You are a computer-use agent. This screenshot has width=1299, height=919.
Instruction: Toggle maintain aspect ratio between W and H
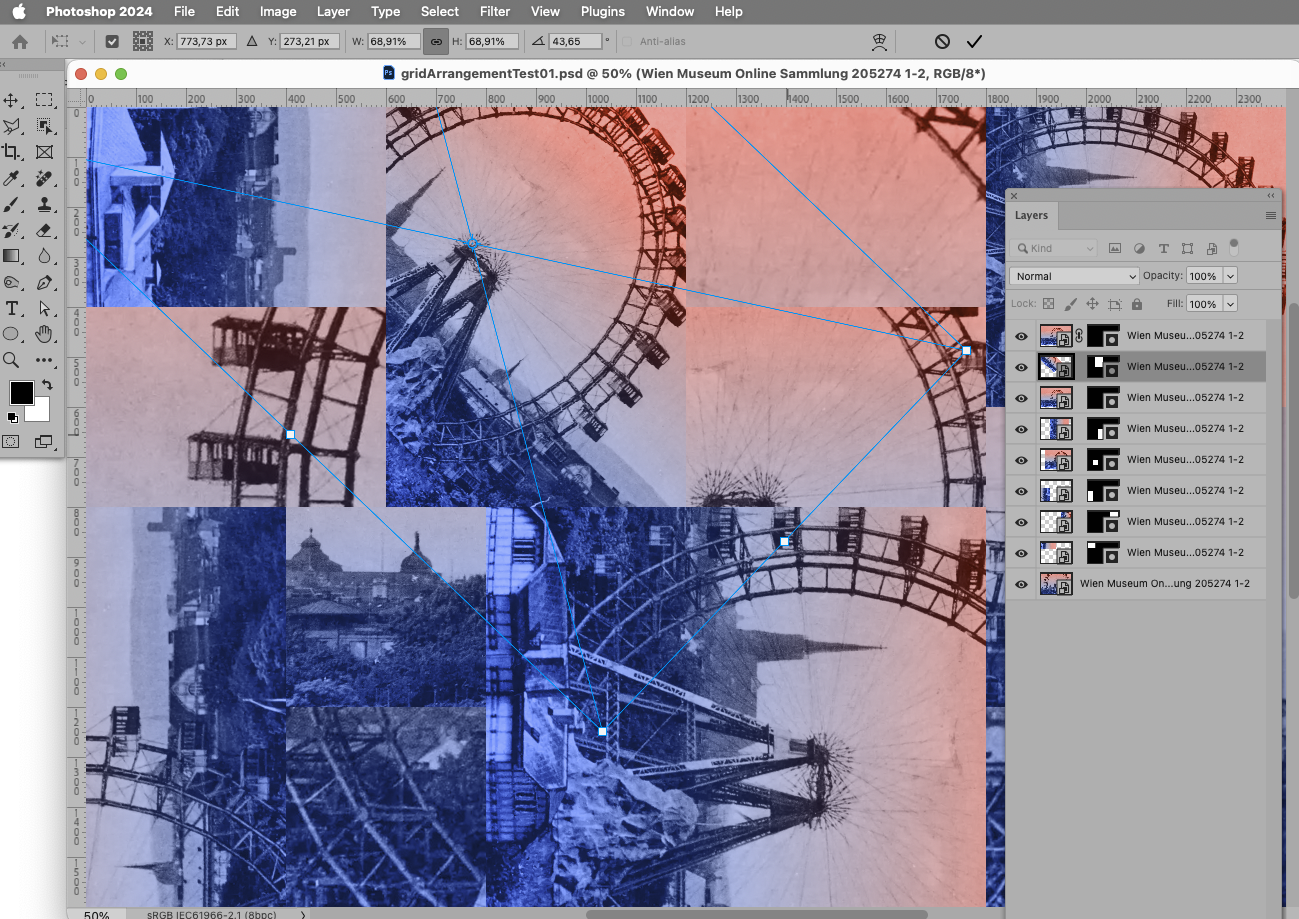point(435,41)
